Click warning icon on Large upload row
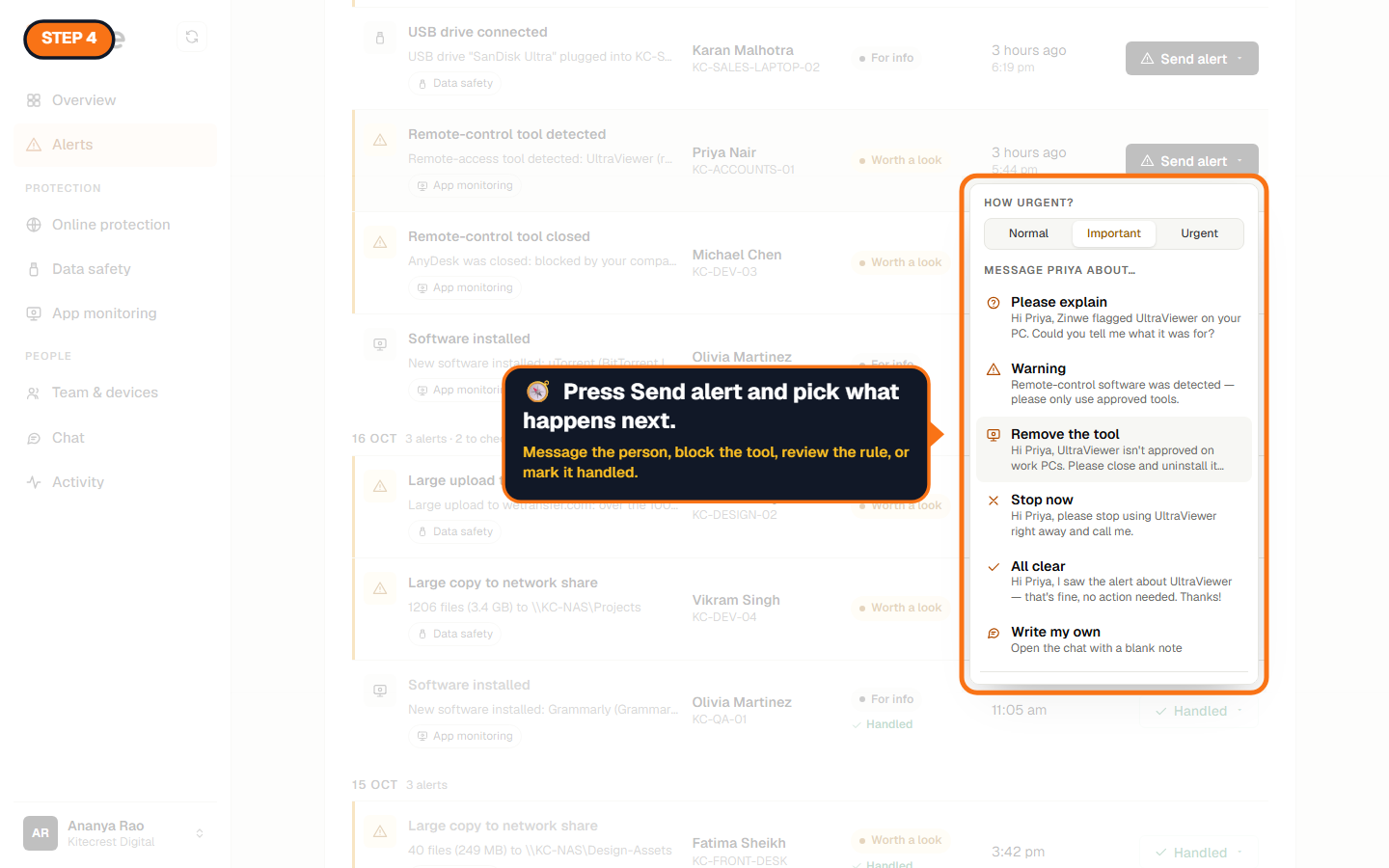Viewport: 1389px width, 868px height. tap(380, 486)
